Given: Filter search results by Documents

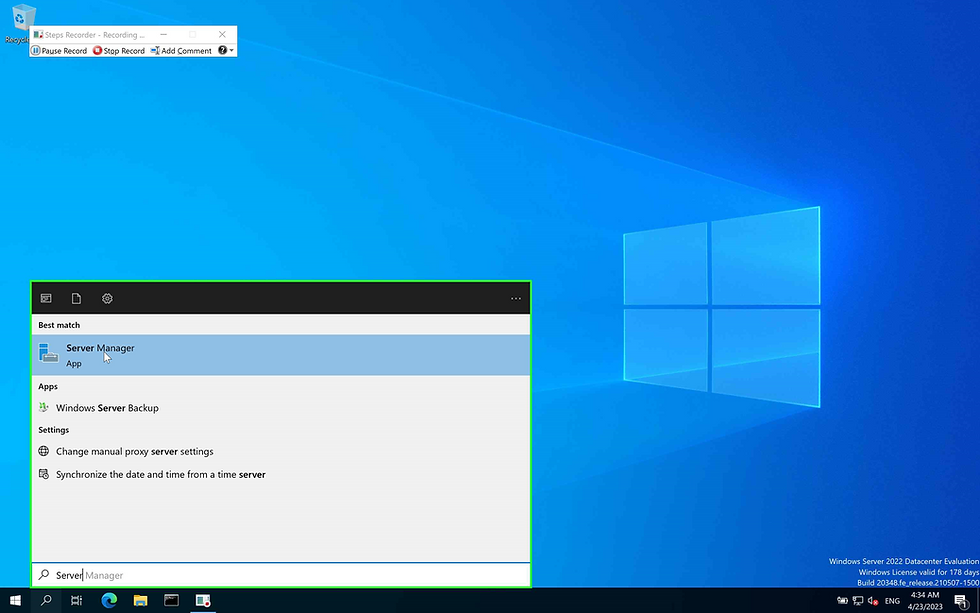Looking at the screenshot, I should pos(76,299).
